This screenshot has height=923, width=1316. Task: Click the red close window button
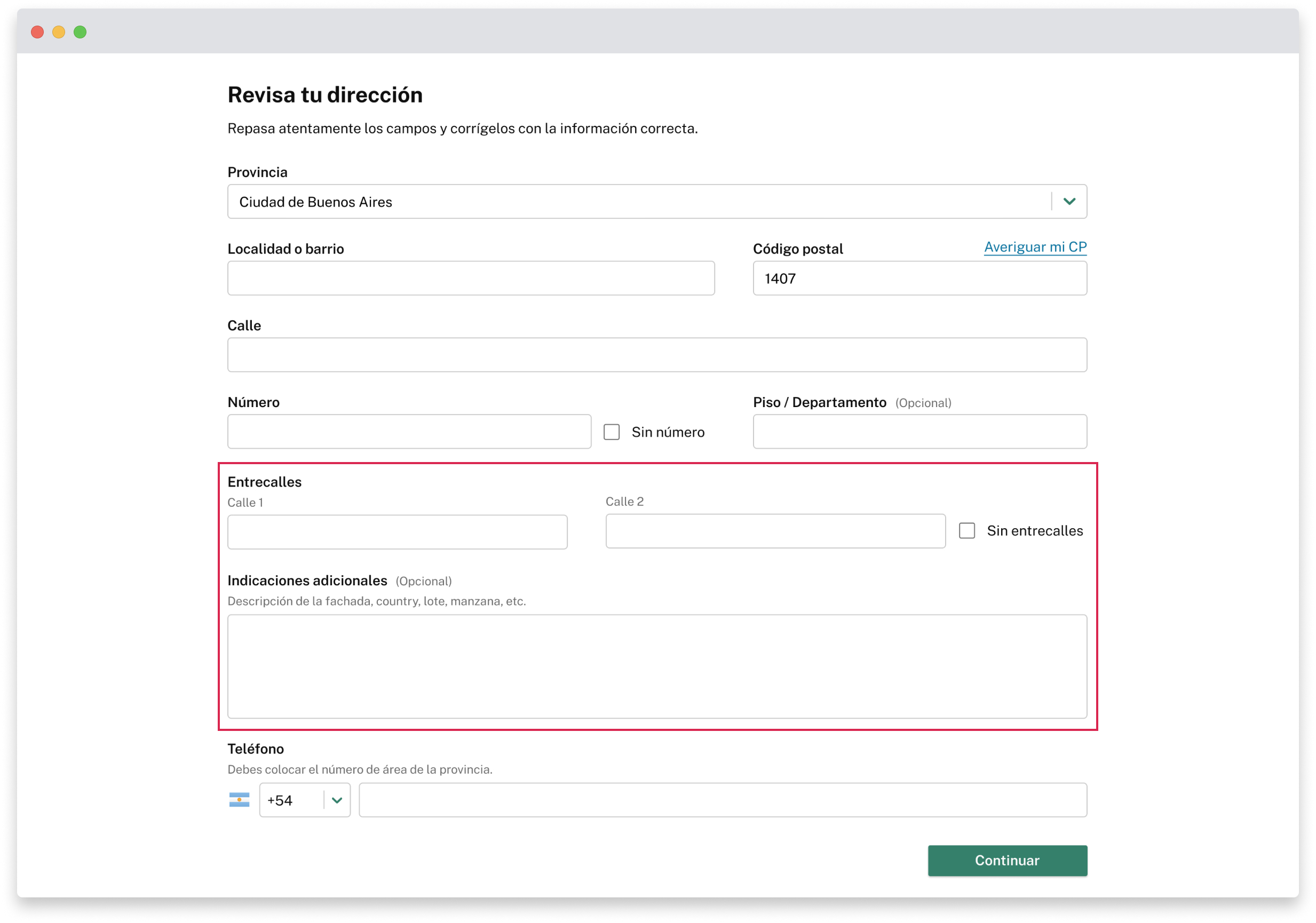[37, 32]
